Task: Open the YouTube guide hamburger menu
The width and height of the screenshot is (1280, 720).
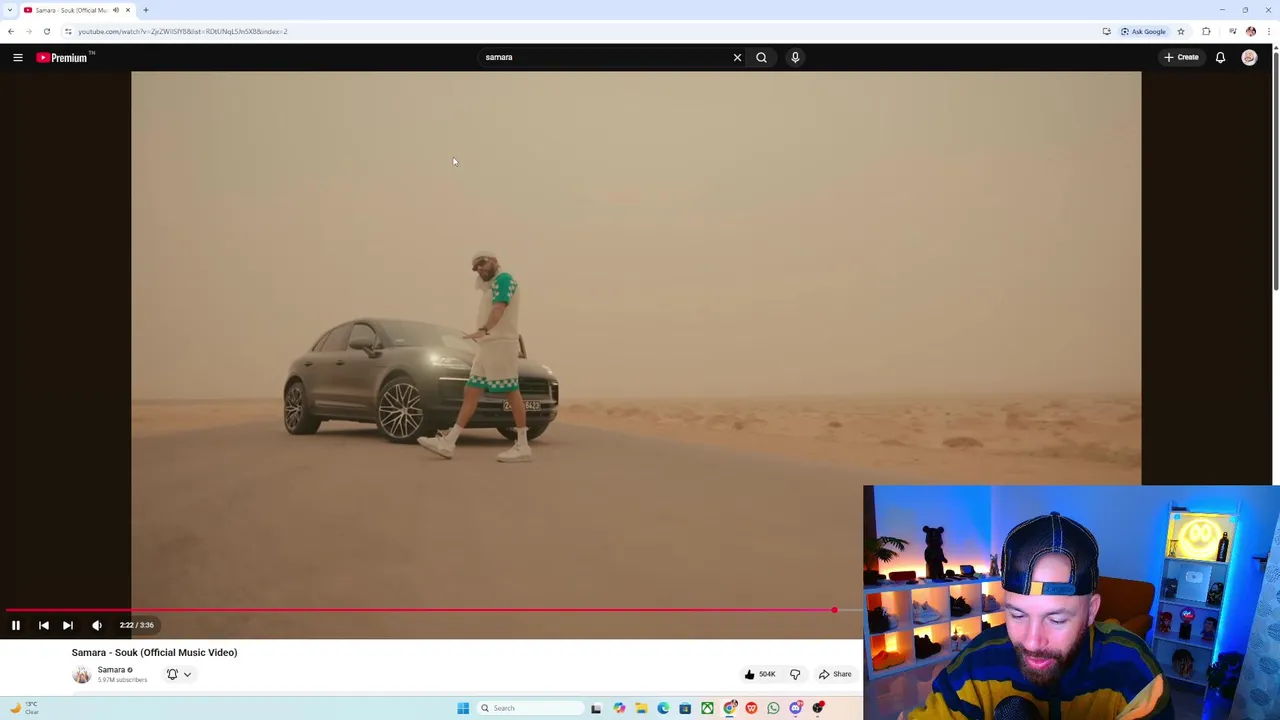Action: coord(18,58)
